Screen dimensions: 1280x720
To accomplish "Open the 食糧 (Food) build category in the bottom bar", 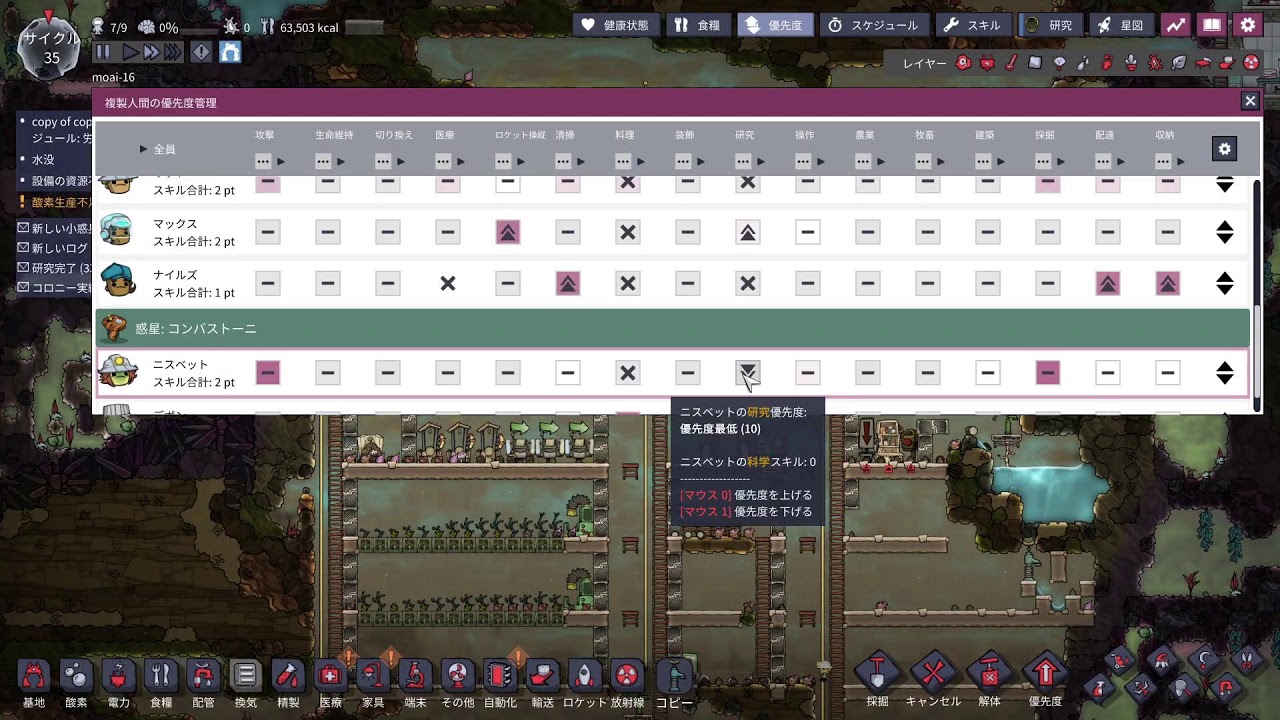I will [x=161, y=677].
